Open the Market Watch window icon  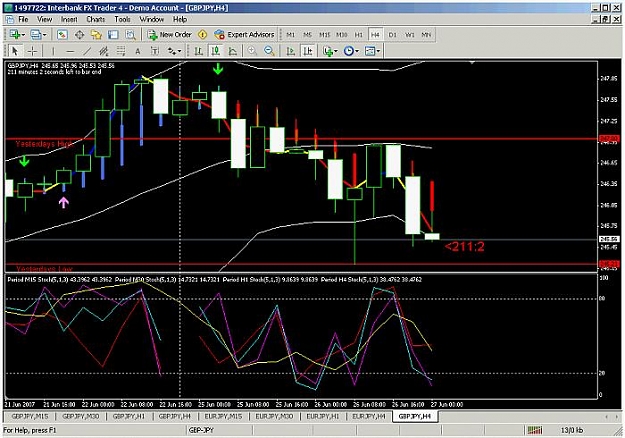pyautogui.click(x=62, y=35)
